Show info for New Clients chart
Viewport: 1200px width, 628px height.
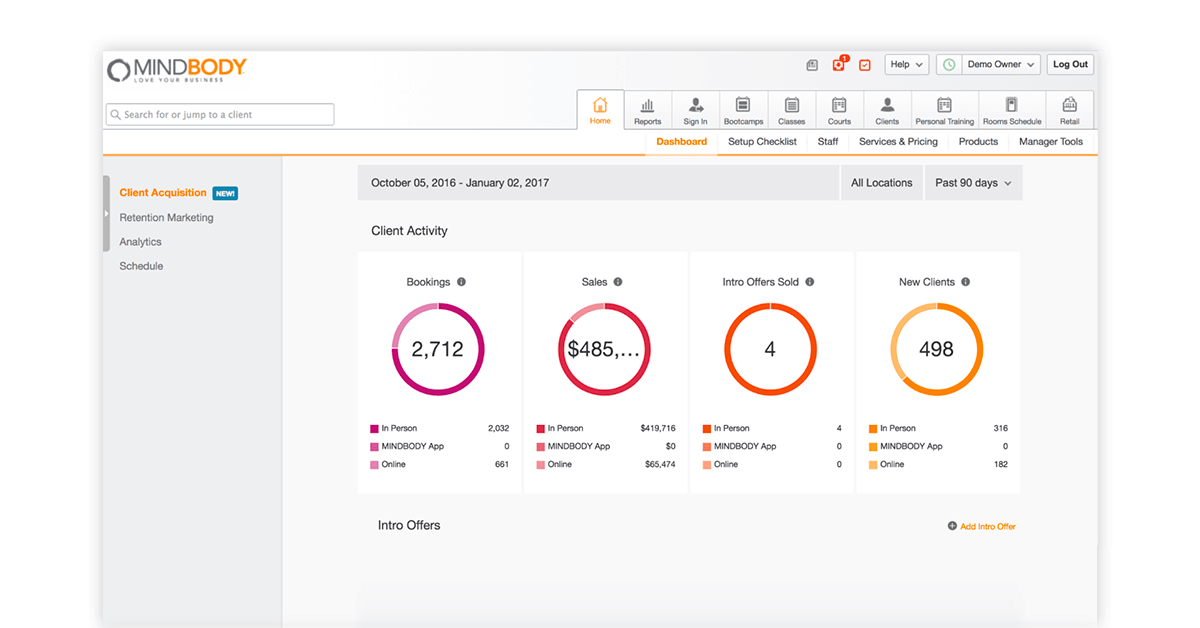point(965,282)
